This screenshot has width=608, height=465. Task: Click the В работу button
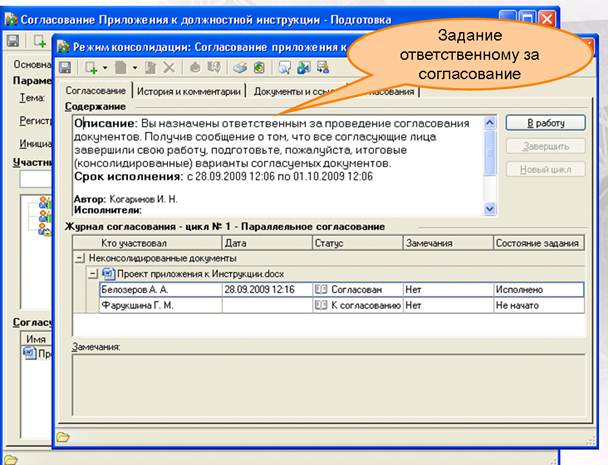[x=546, y=123]
